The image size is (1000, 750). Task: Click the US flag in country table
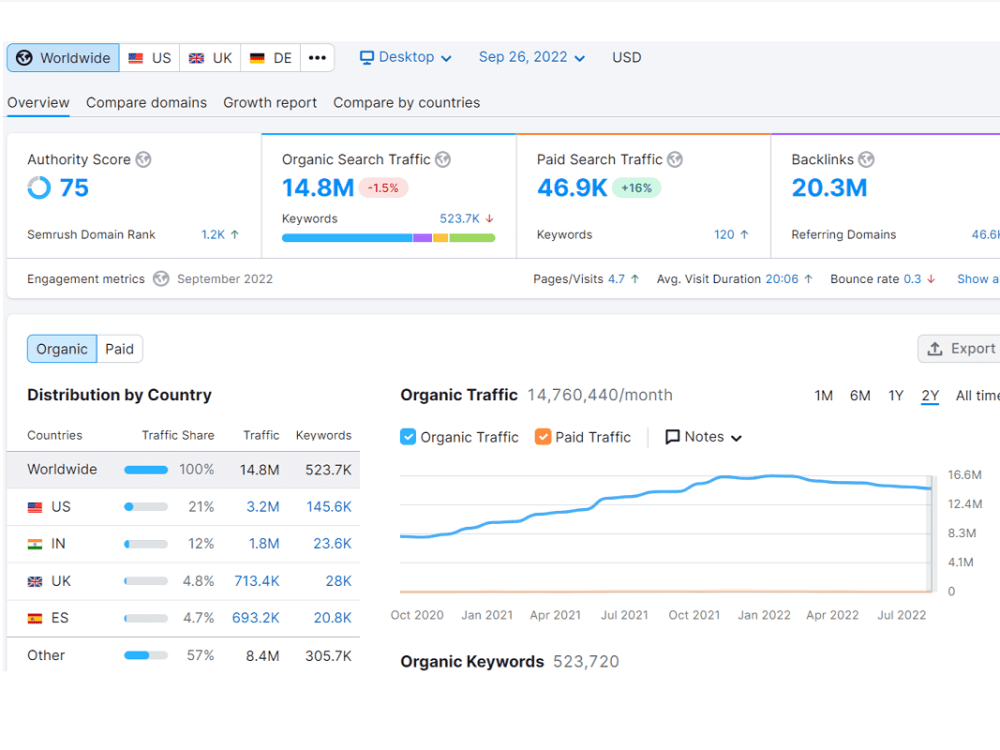[35, 507]
